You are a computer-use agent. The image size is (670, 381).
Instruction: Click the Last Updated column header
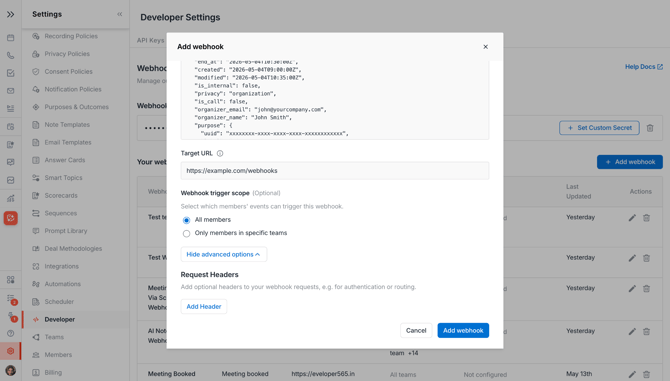click(579, 192)
